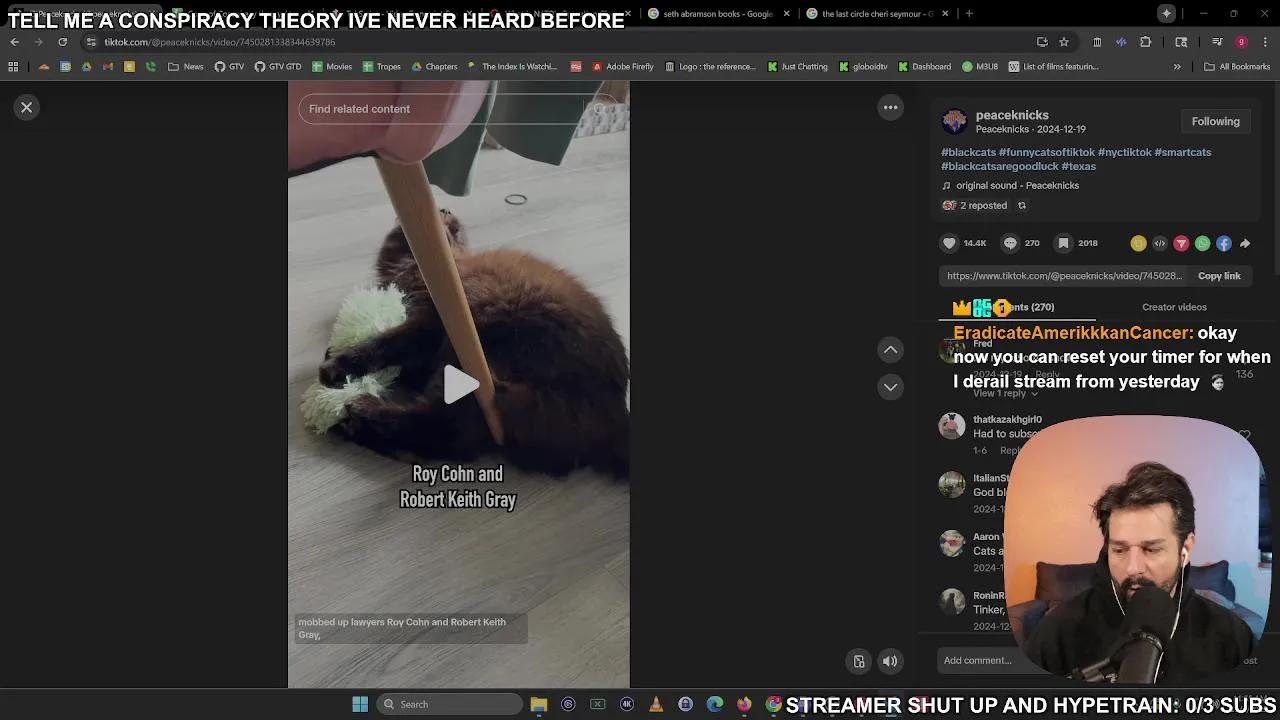Open a new browser tab
This screenshot has height=720, width=1280.
click(x=969, y=14)
